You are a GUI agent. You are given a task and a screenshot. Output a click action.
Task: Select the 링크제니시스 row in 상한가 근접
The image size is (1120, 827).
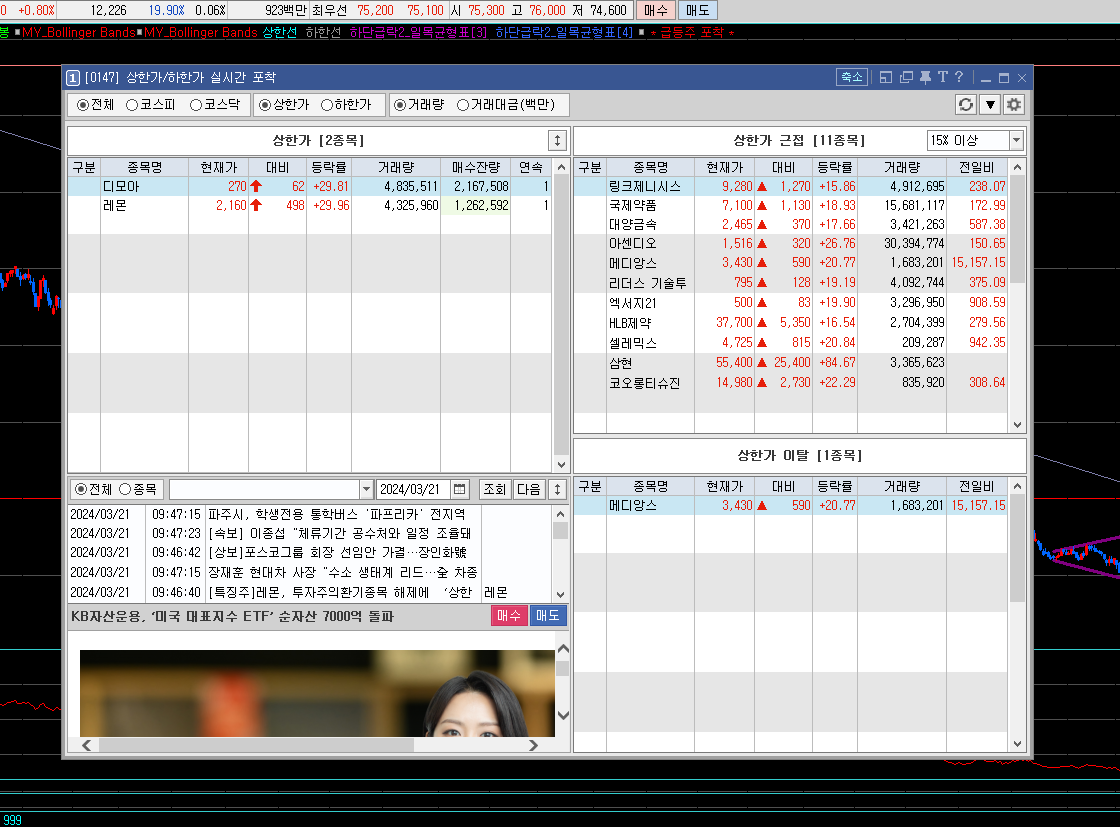click(x=644, y=187)
